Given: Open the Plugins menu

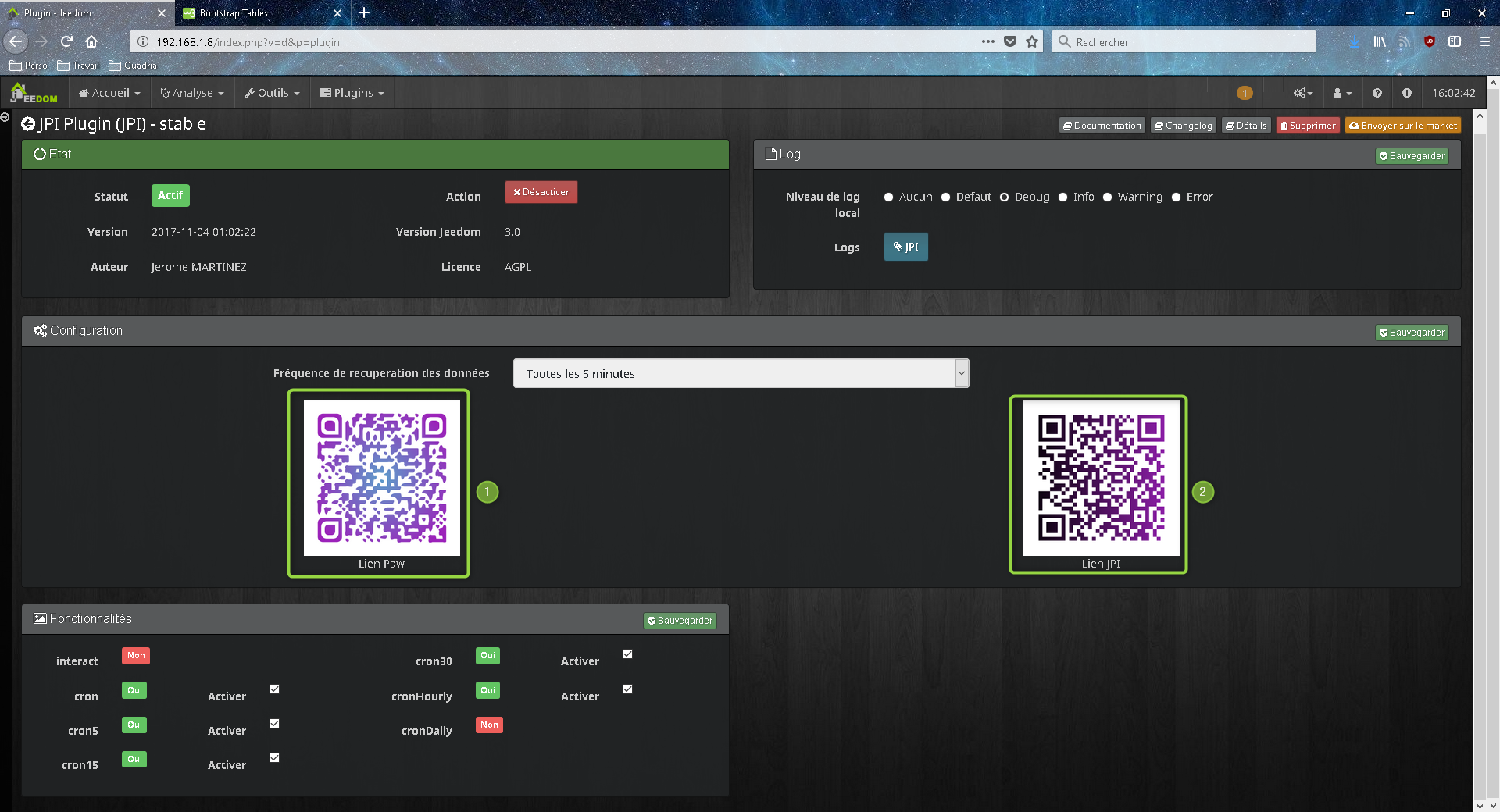Looking at the screenshot, I should point(352,92).
